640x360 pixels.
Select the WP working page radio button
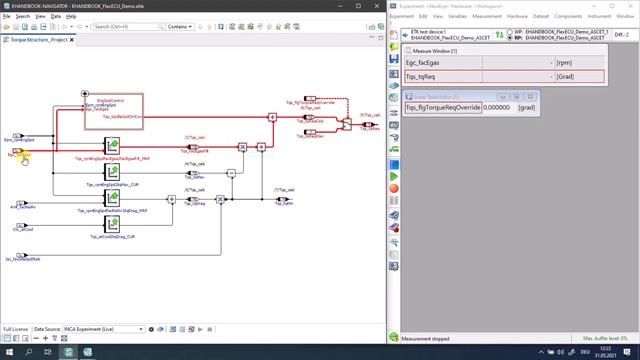pos(510,31)
